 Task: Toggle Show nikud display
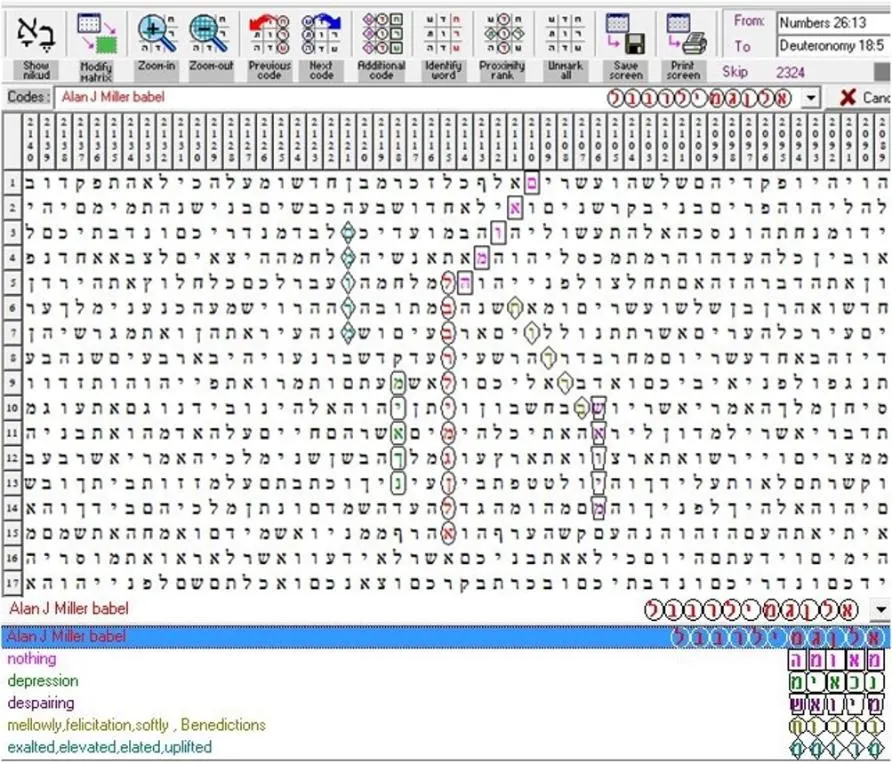[x=36, y=48]
